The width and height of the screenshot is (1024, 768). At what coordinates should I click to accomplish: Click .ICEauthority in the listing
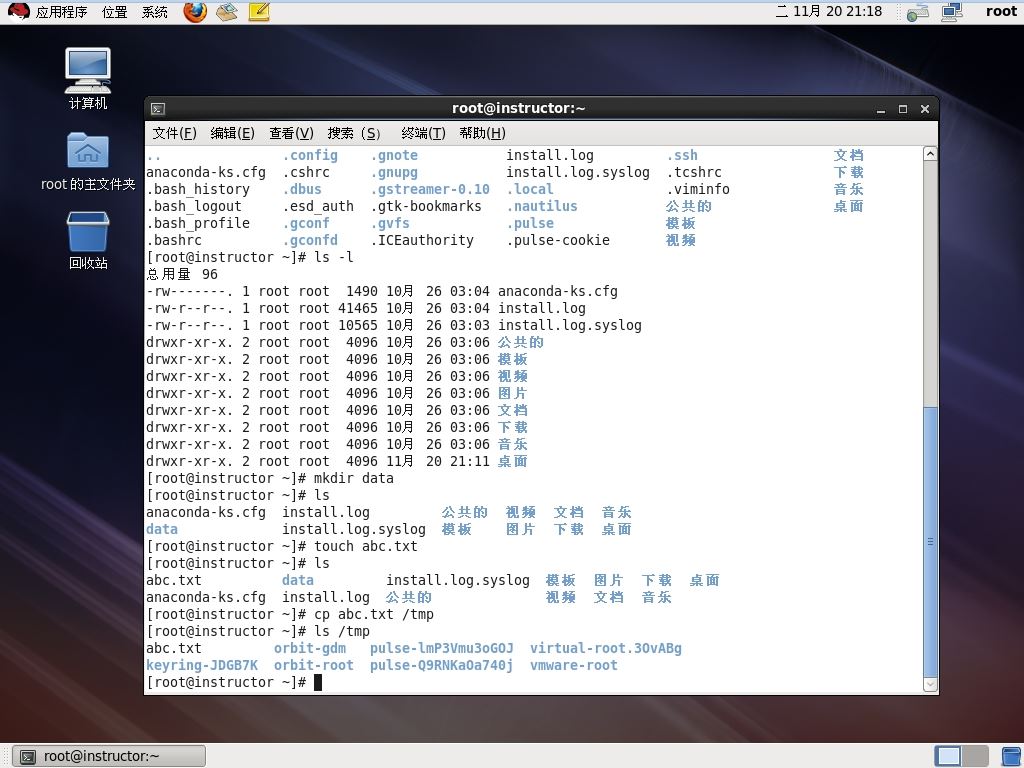(422, 240)
